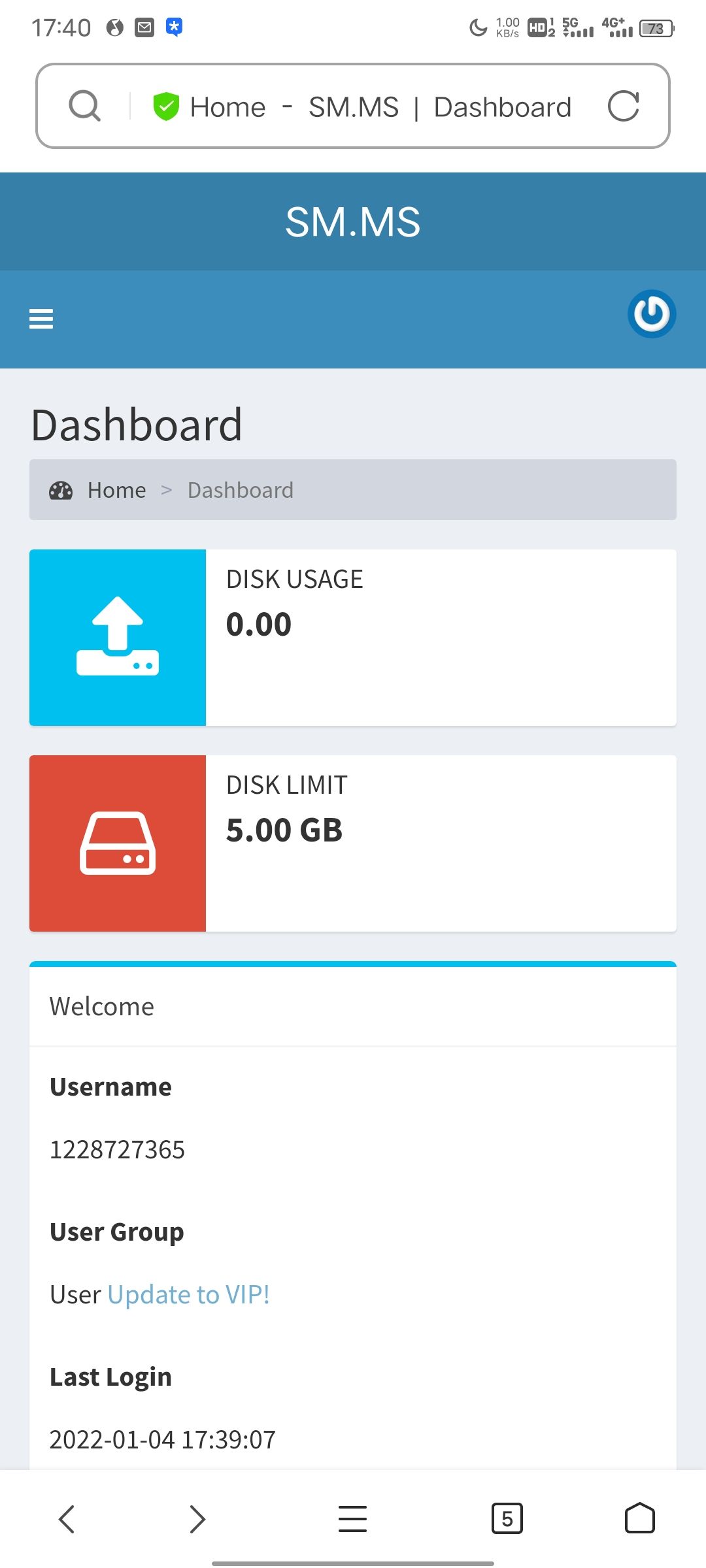Tap the browser home button
This screenshot has height=1568, width=706.
(639, 1518)
